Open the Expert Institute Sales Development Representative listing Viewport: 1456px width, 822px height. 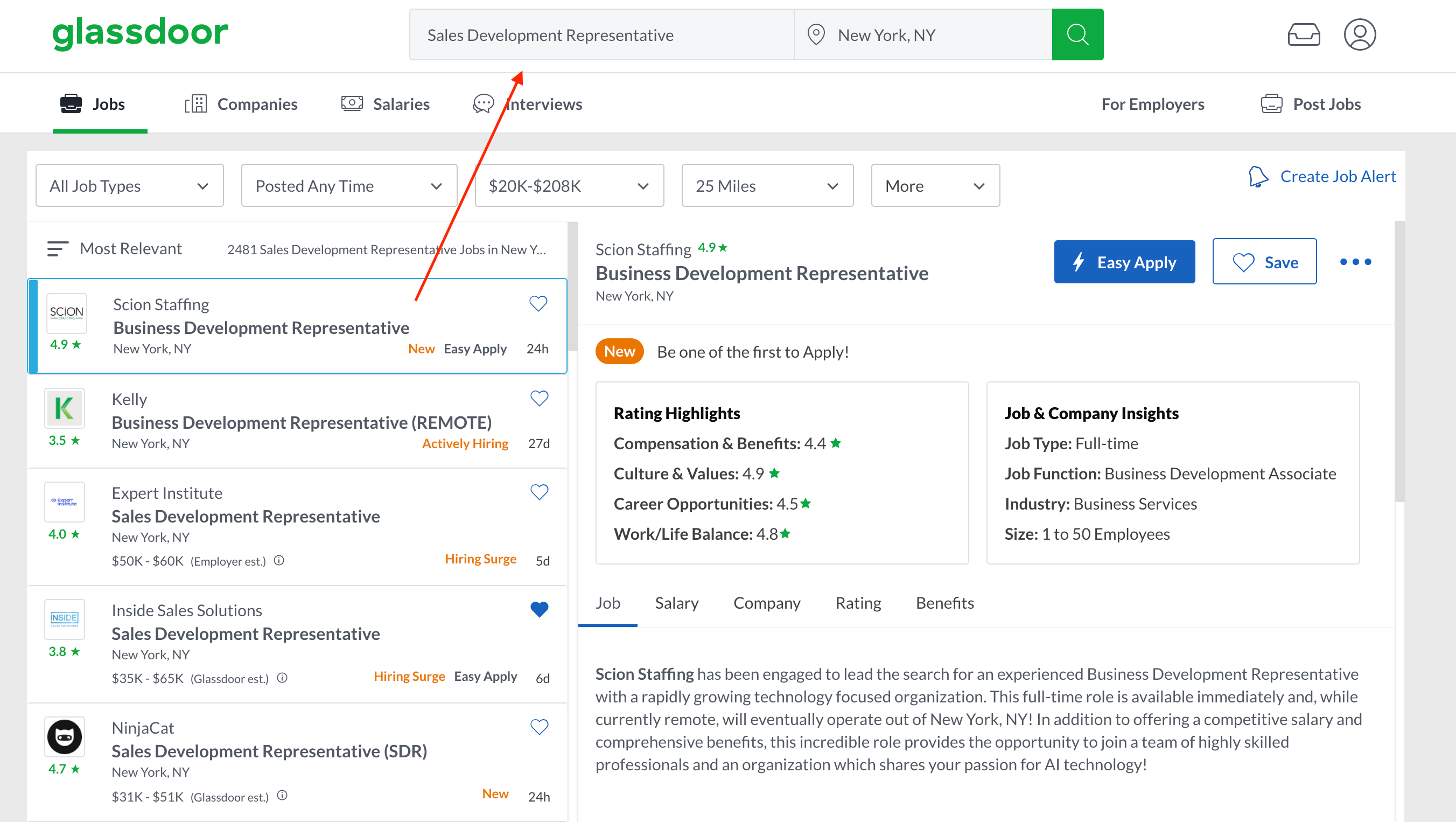(297, 526)
